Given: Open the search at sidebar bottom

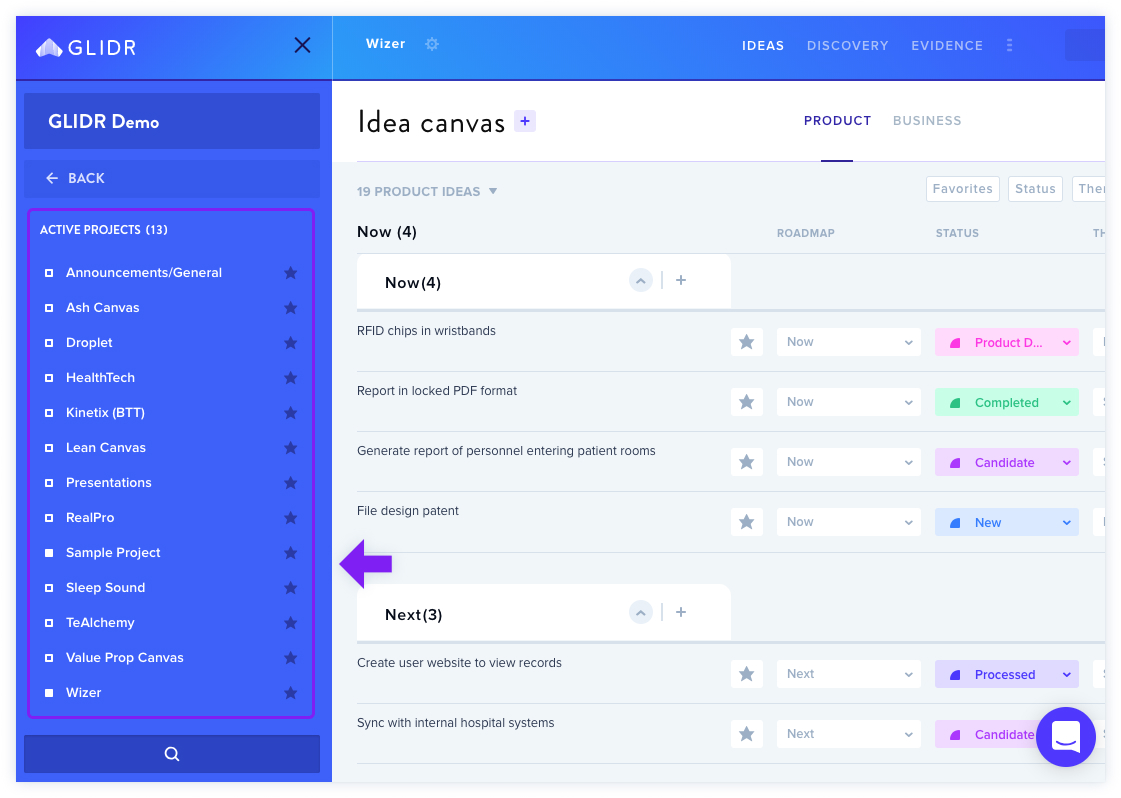Looking at the screenshot, I should click(172, 754).
